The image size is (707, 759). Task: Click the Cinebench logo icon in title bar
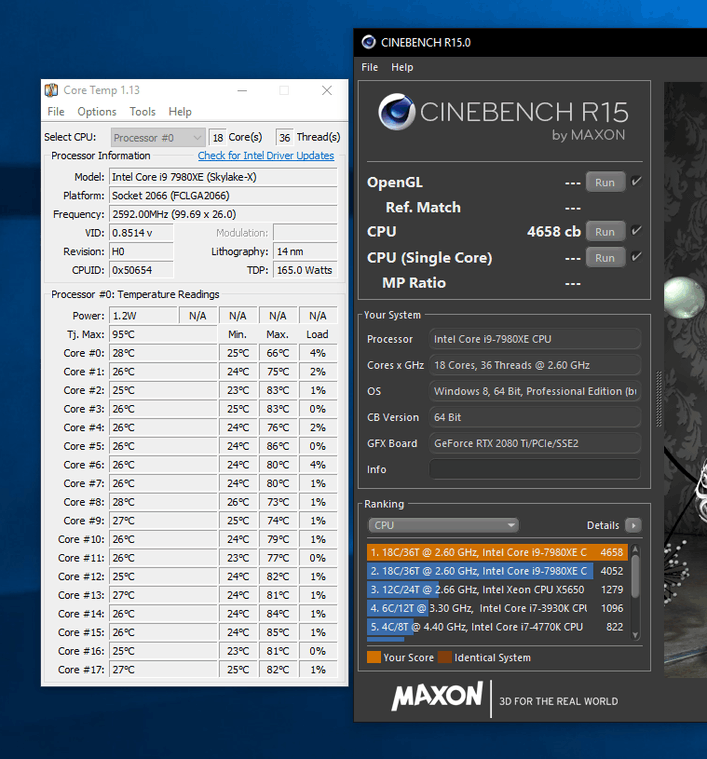pos(369,43)
